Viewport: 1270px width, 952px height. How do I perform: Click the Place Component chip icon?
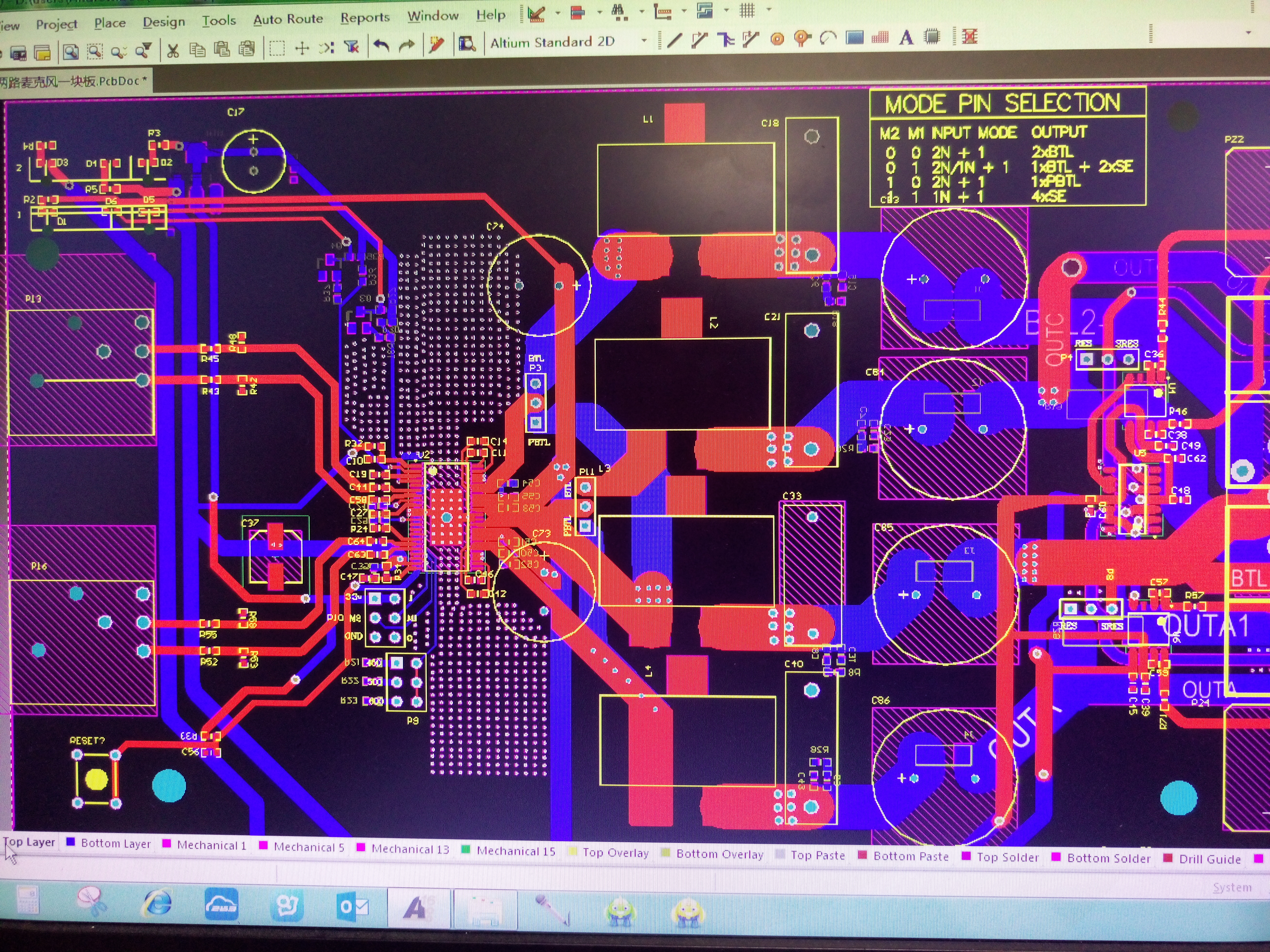932,37
